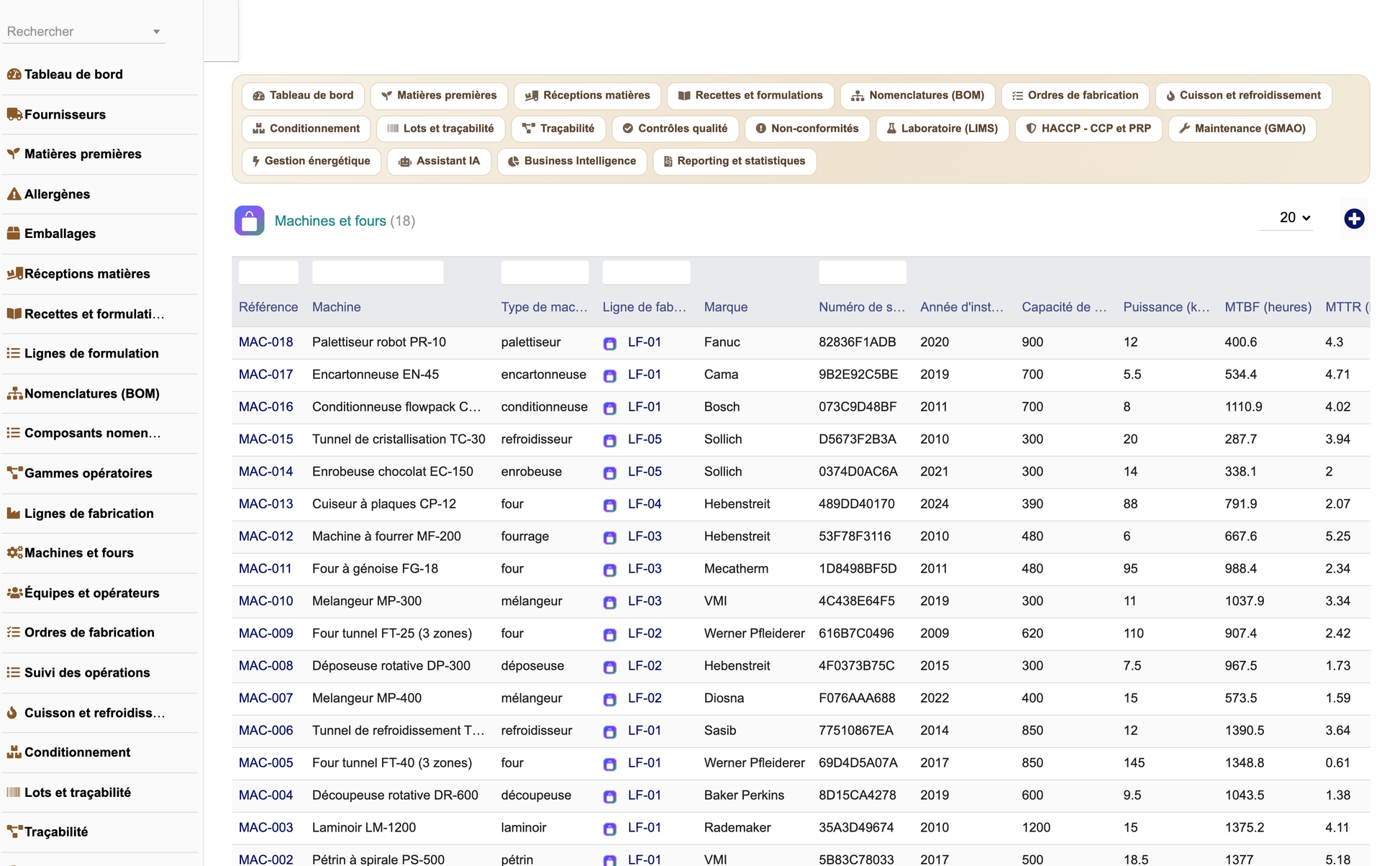This screenshot has height=866, width=1400.
Task: Open record MAC-005
Action: 266,763
